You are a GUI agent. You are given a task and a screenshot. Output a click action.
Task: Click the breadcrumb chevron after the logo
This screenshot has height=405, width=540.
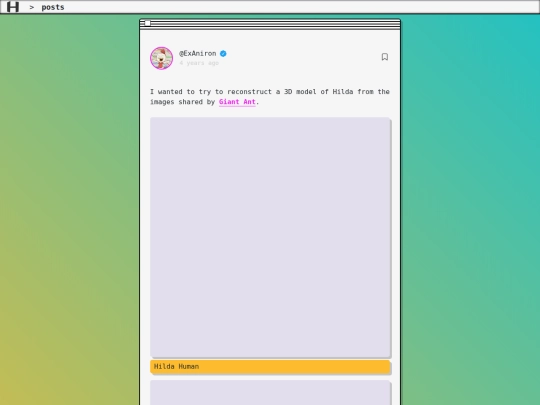(x=32, y=7)
